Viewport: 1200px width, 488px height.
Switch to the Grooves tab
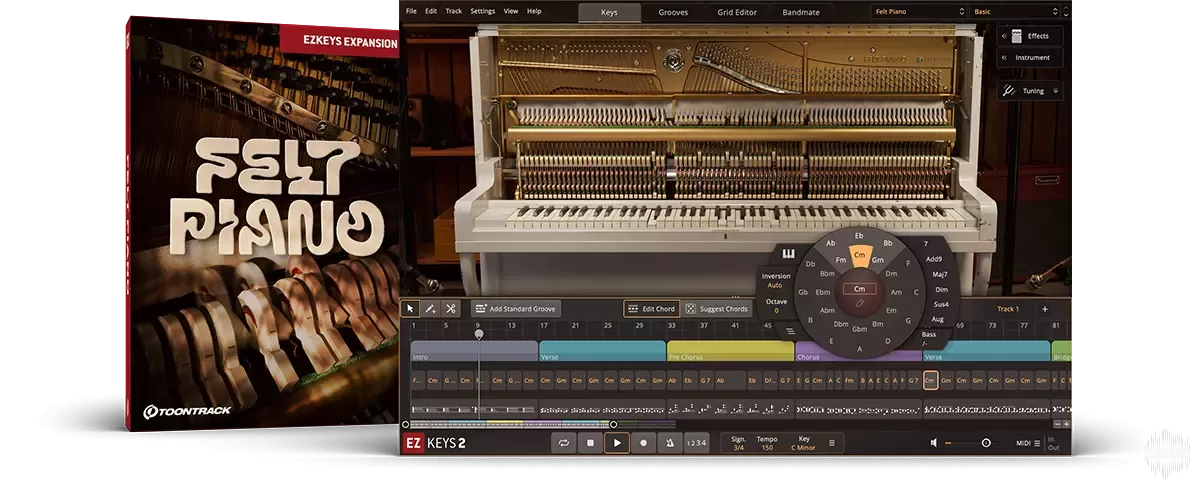click(x=672, y=12)
